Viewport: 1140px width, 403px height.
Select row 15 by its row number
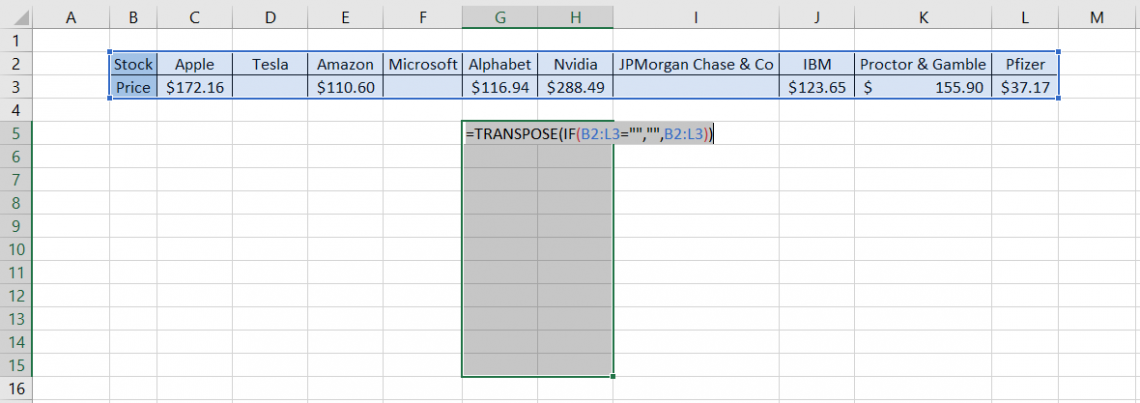16,365
